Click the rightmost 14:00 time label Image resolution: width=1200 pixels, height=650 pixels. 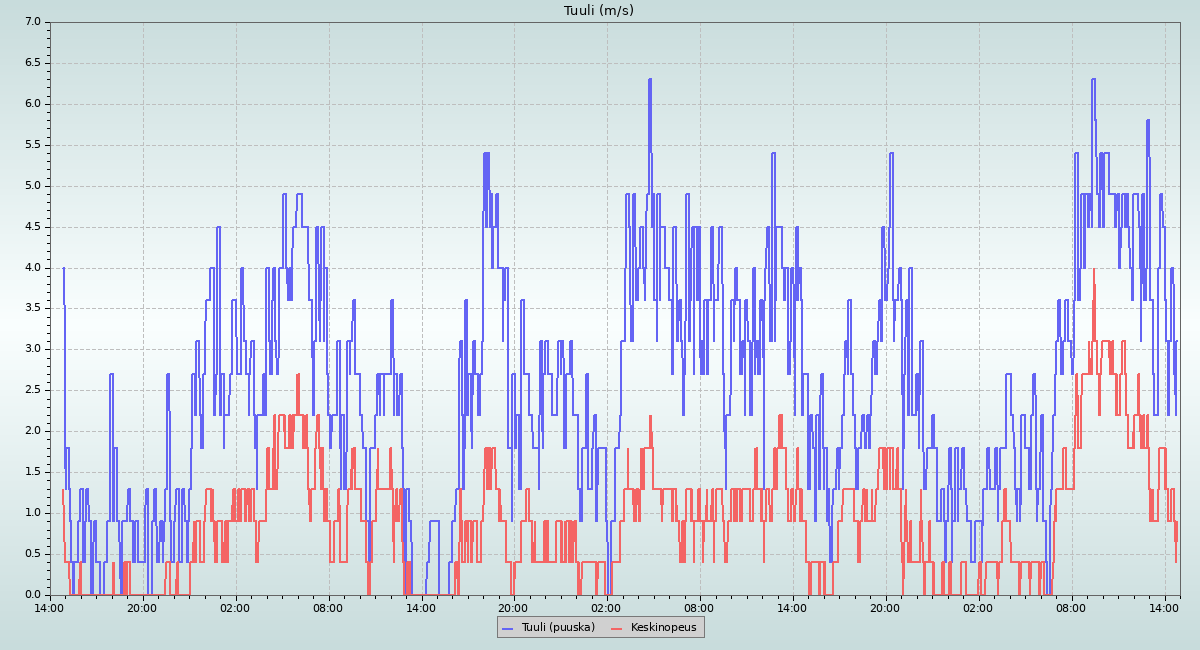click(1165, 607)
